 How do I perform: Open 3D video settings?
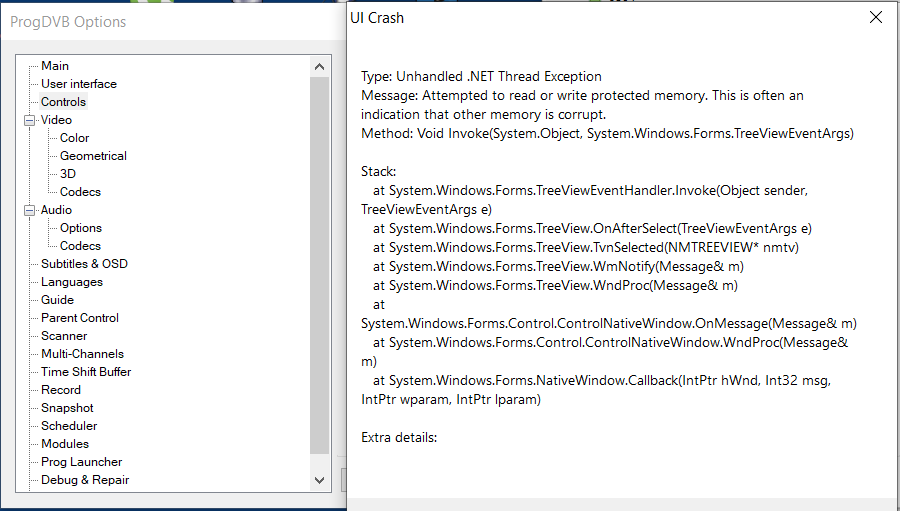tap(68, 174)
